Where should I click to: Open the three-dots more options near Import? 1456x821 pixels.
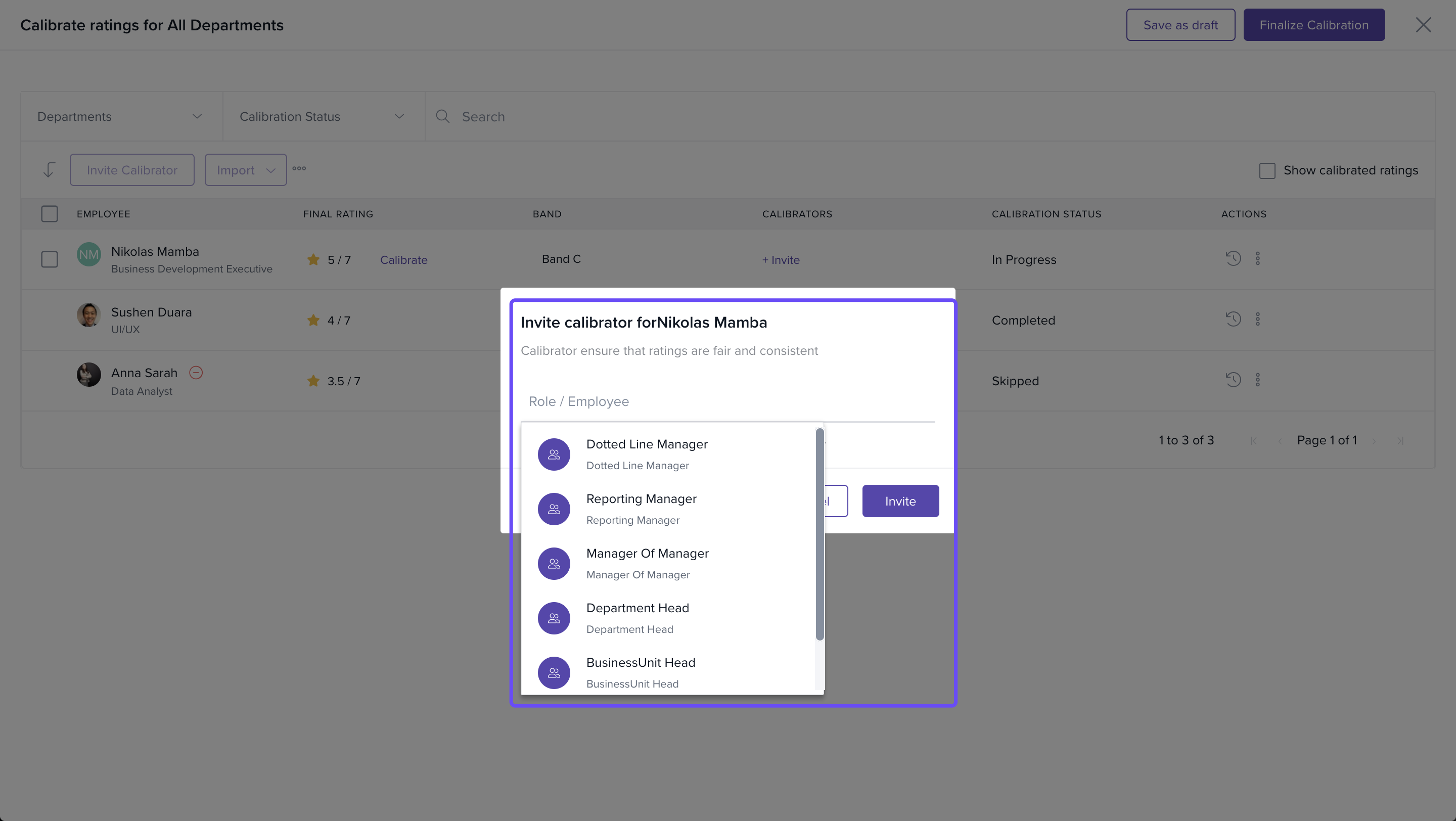(299, 168)
